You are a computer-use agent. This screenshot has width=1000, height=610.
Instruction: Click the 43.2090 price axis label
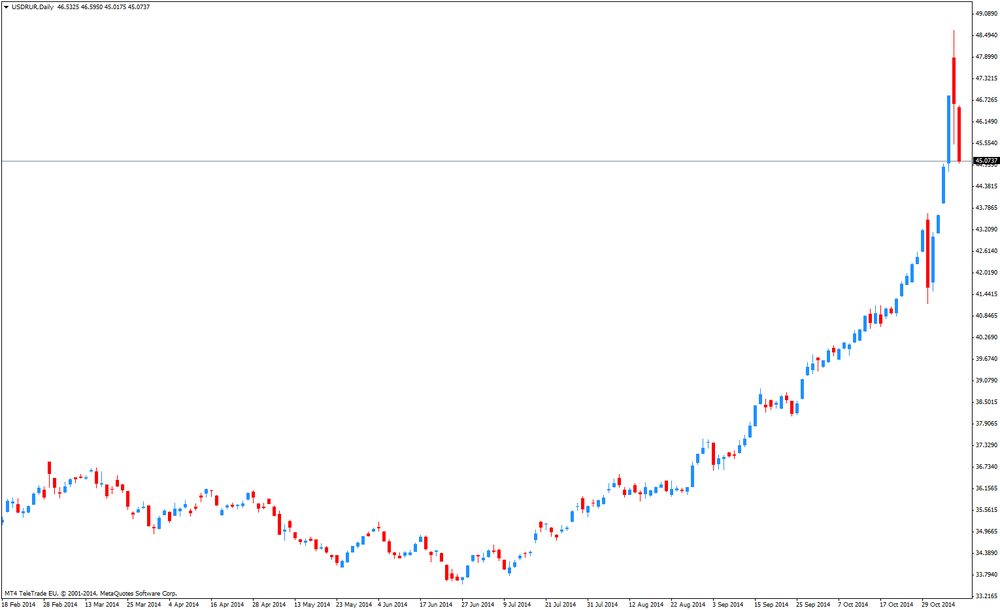coord(986,229)
